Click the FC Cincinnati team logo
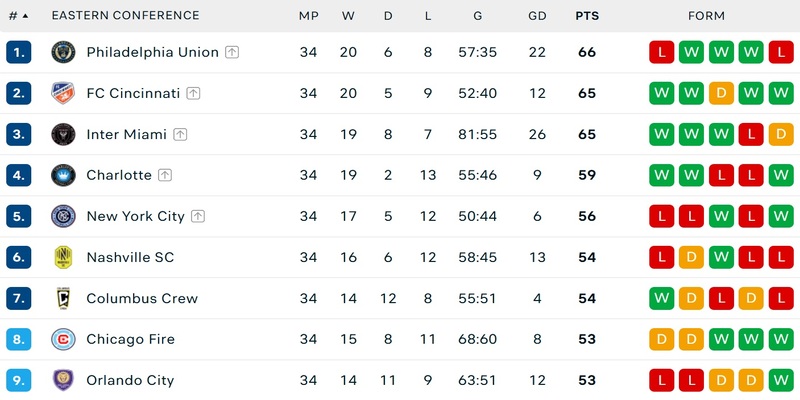Screen dimensions: 800x400 tap(64, 93)
